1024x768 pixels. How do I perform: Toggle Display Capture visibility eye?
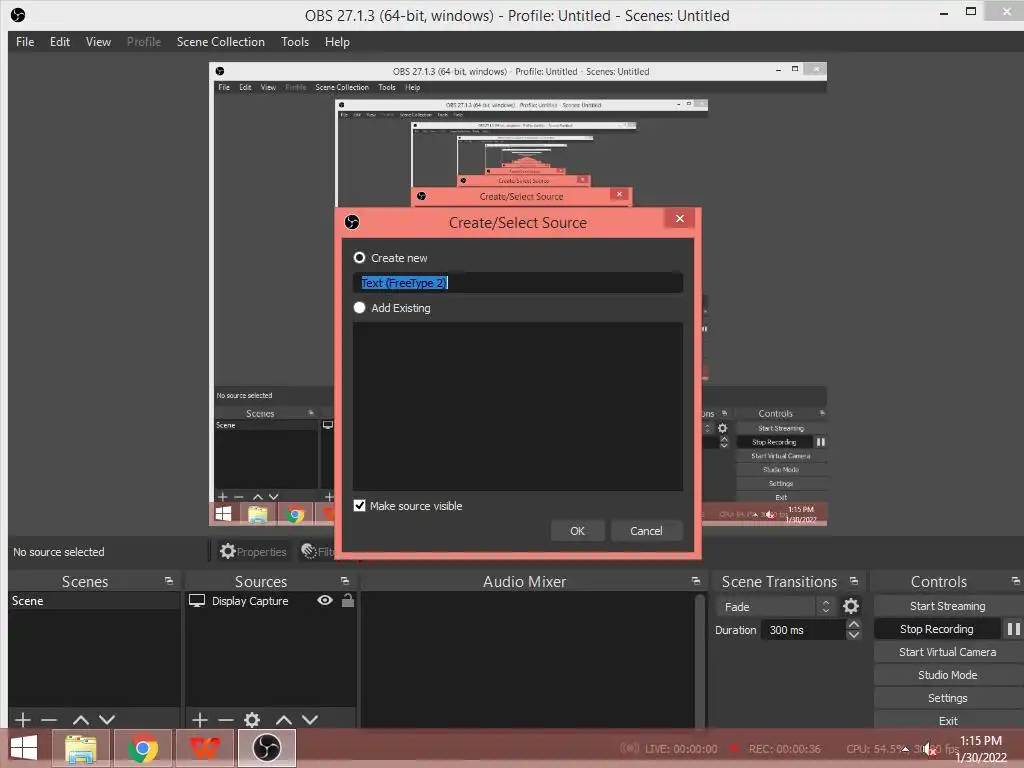[x=325, y=600]
